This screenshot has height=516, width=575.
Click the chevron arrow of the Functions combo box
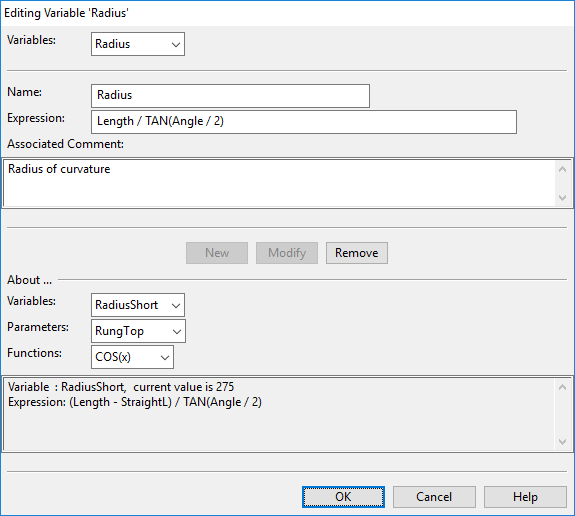tap(165, 357)
